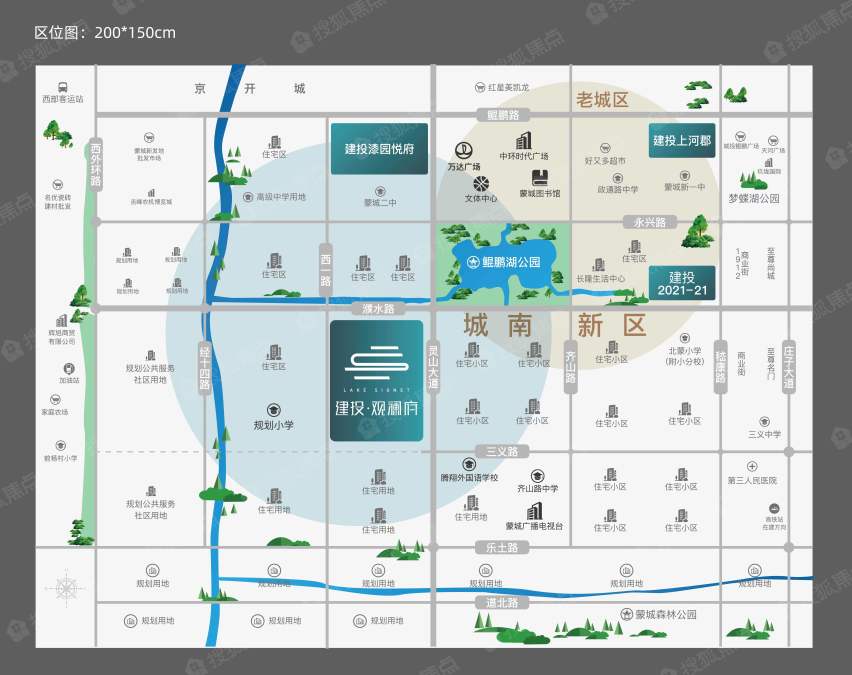Click the 好又多超市 icon
This screenshot has height=675, width=852.
point(605,148)
